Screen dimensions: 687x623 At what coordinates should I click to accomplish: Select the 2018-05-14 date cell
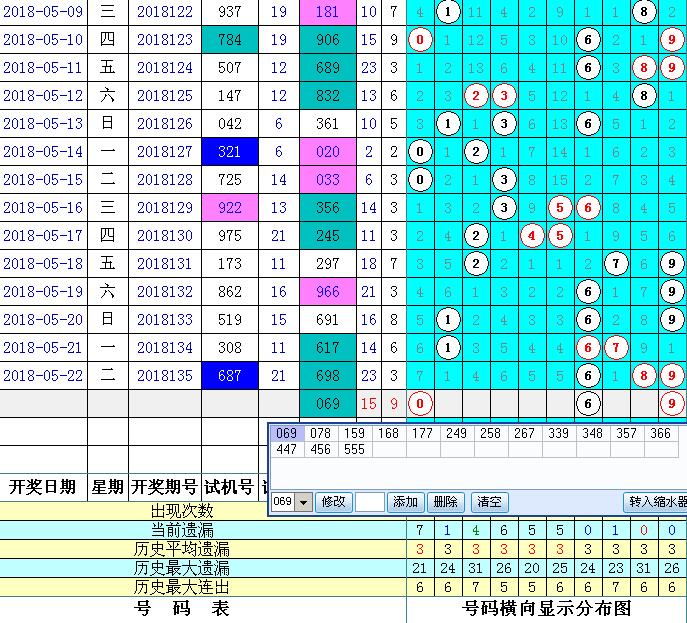coord(43,152)
